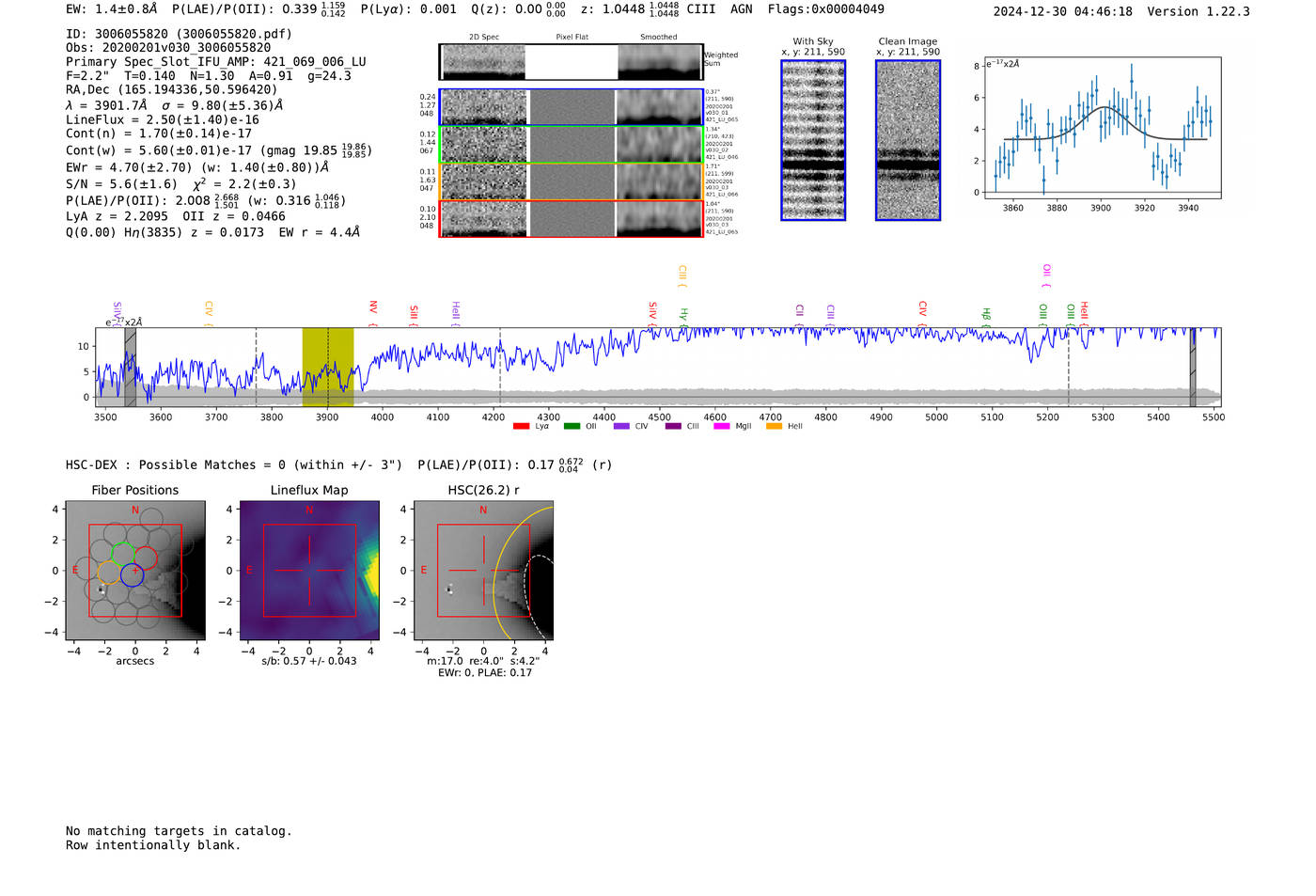Screen dimensions: 1316x896
Task: Select the green-bordered fiber spectrum row
Action: (572, 145)
